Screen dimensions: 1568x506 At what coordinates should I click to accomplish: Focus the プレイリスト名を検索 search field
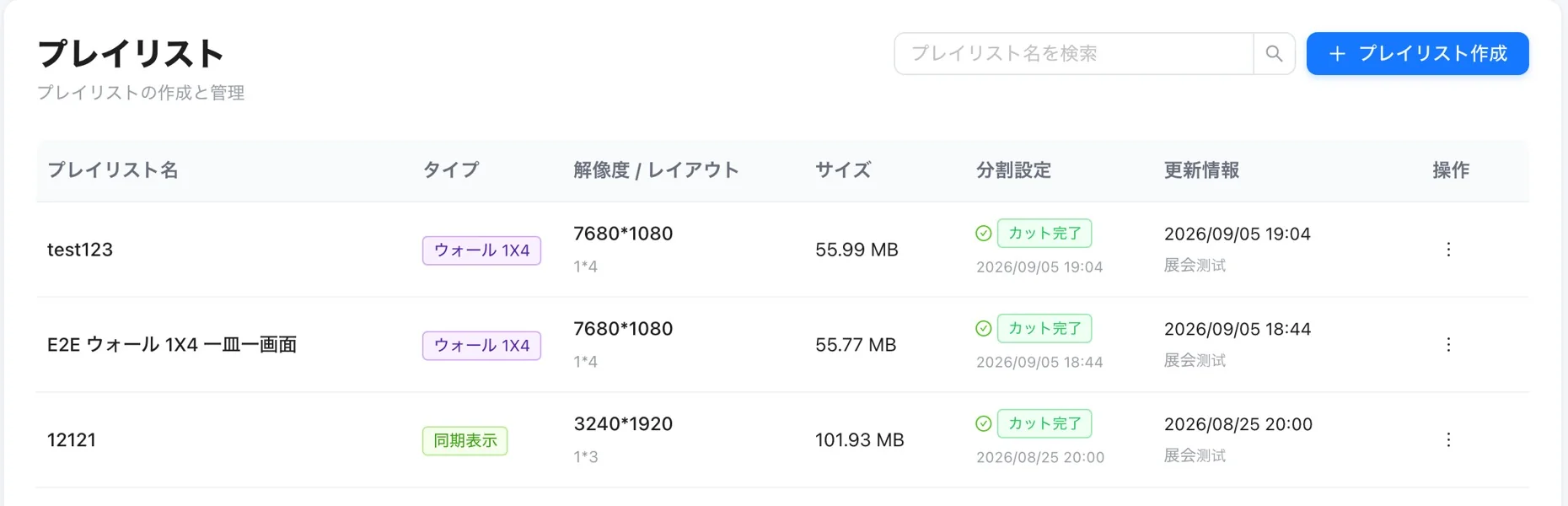pyautogui.click(x=1074, y=54)
